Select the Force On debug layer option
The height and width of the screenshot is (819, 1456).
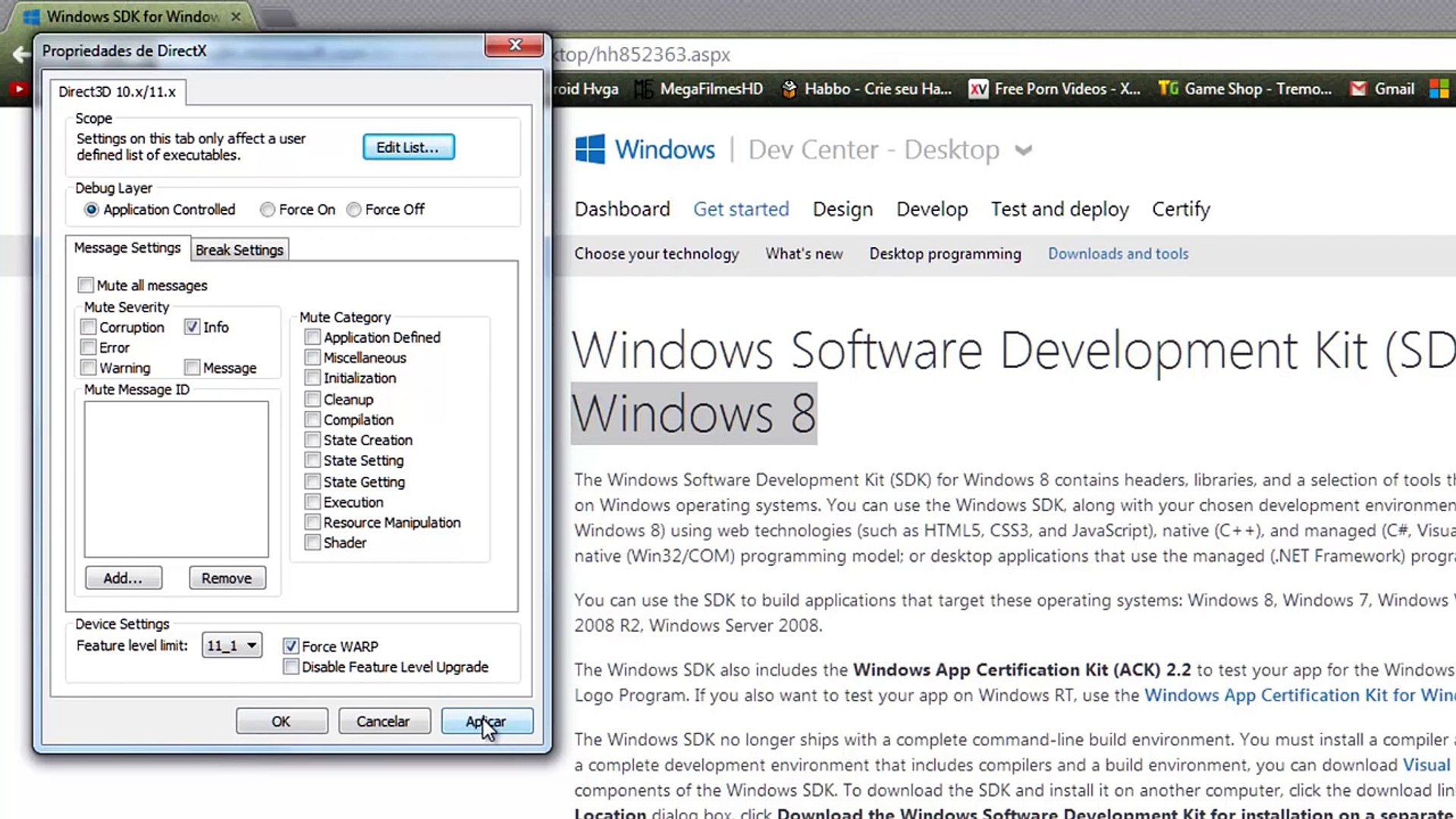point(268,209)
